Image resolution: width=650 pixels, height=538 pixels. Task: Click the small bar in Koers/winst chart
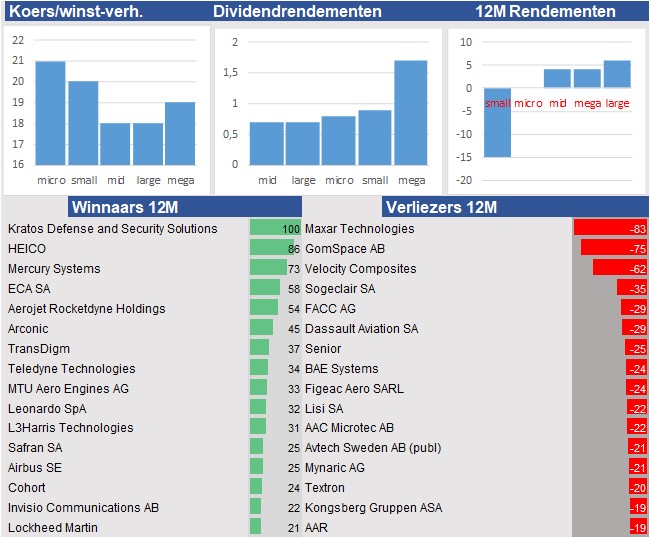point(83,123)
